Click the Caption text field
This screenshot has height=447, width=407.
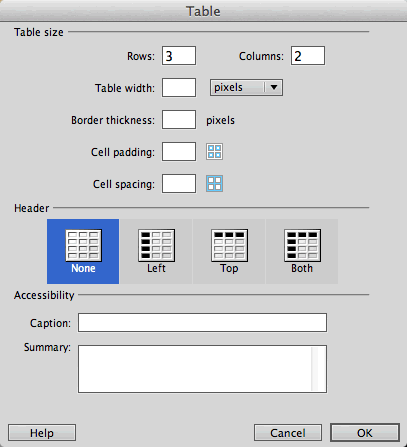coord(202,322)
